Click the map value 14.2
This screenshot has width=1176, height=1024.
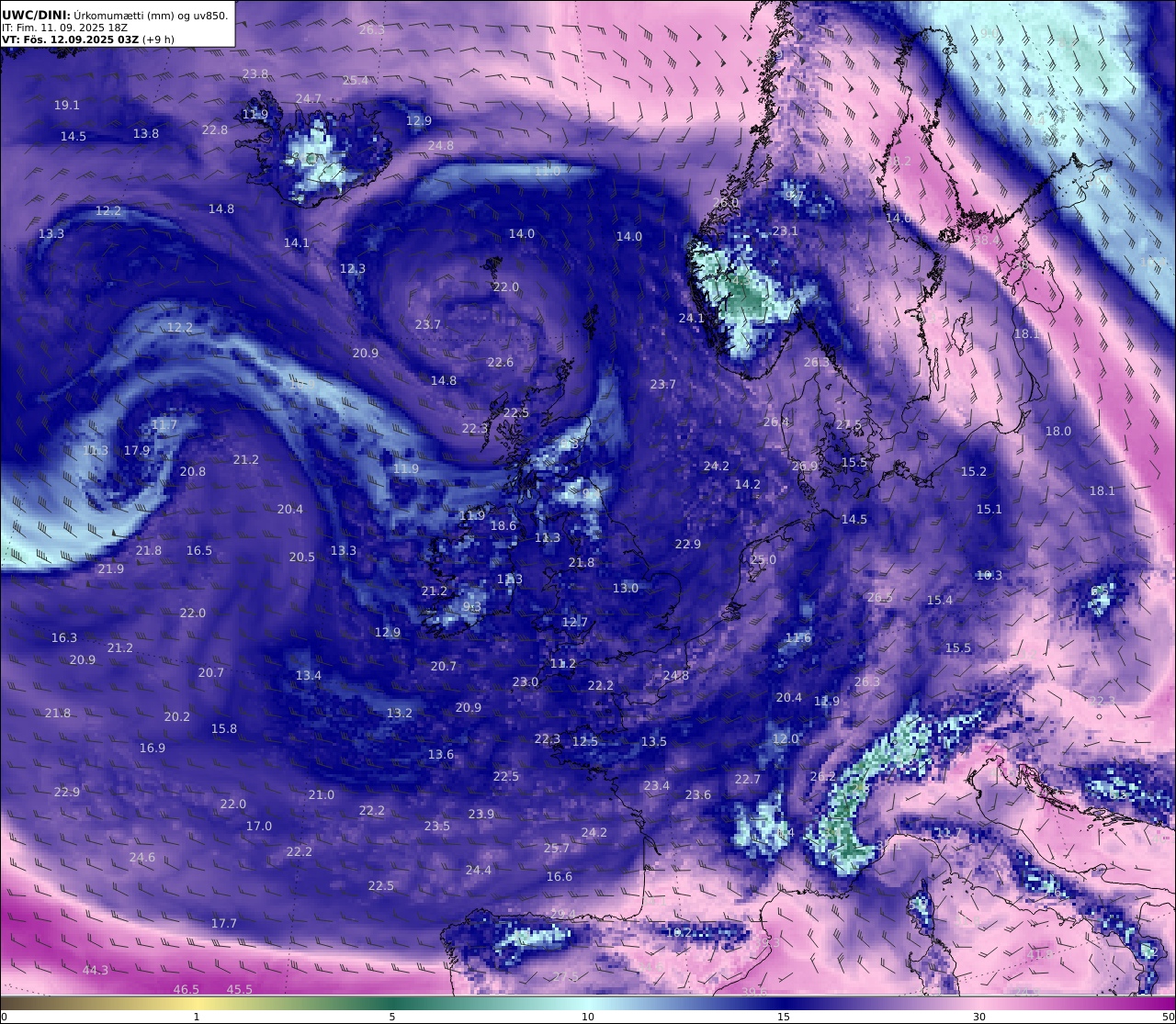pyautogui.click(x=747, y=485)
